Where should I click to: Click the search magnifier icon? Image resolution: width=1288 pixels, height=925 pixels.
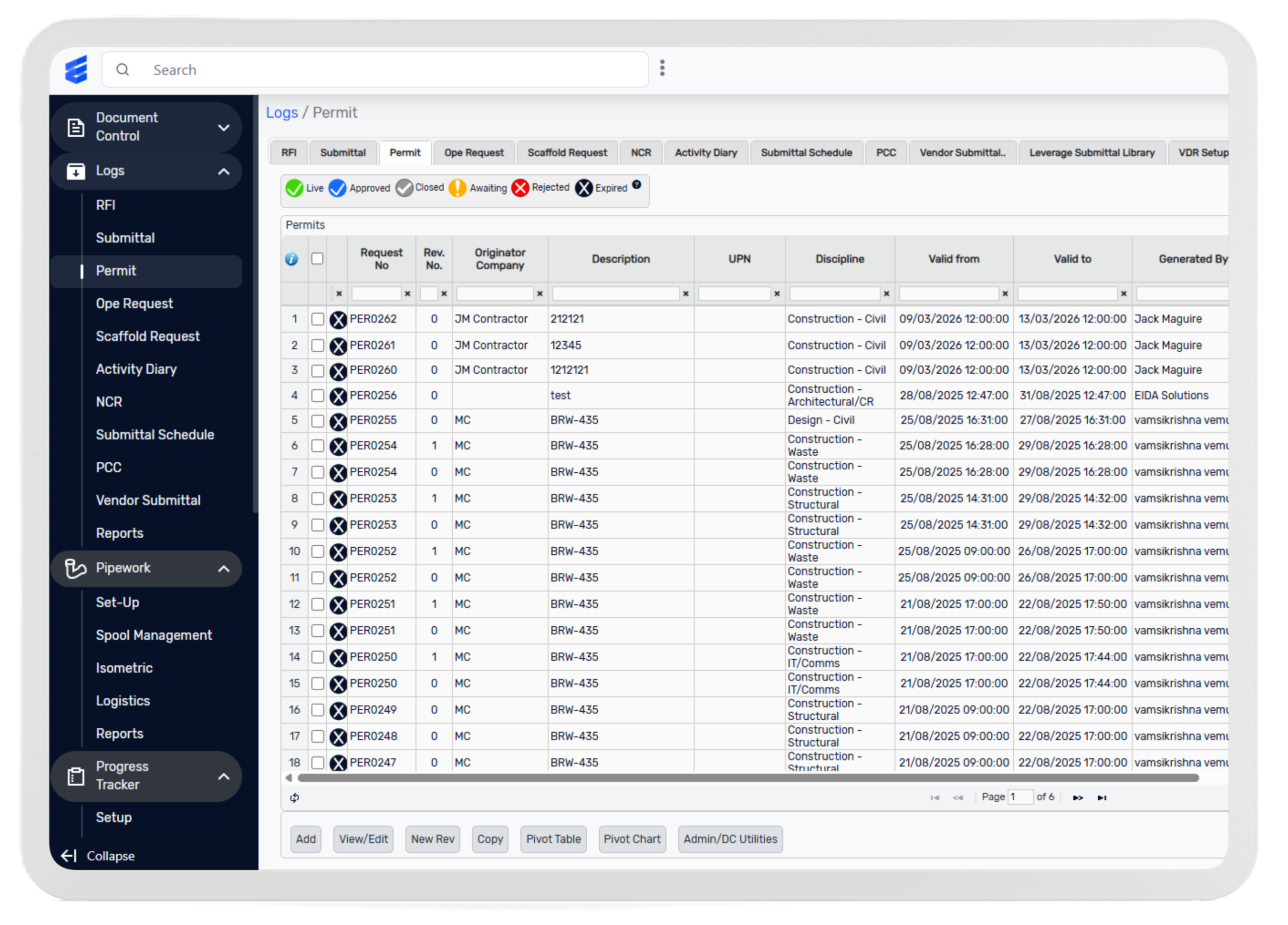(x=123, y=70)
